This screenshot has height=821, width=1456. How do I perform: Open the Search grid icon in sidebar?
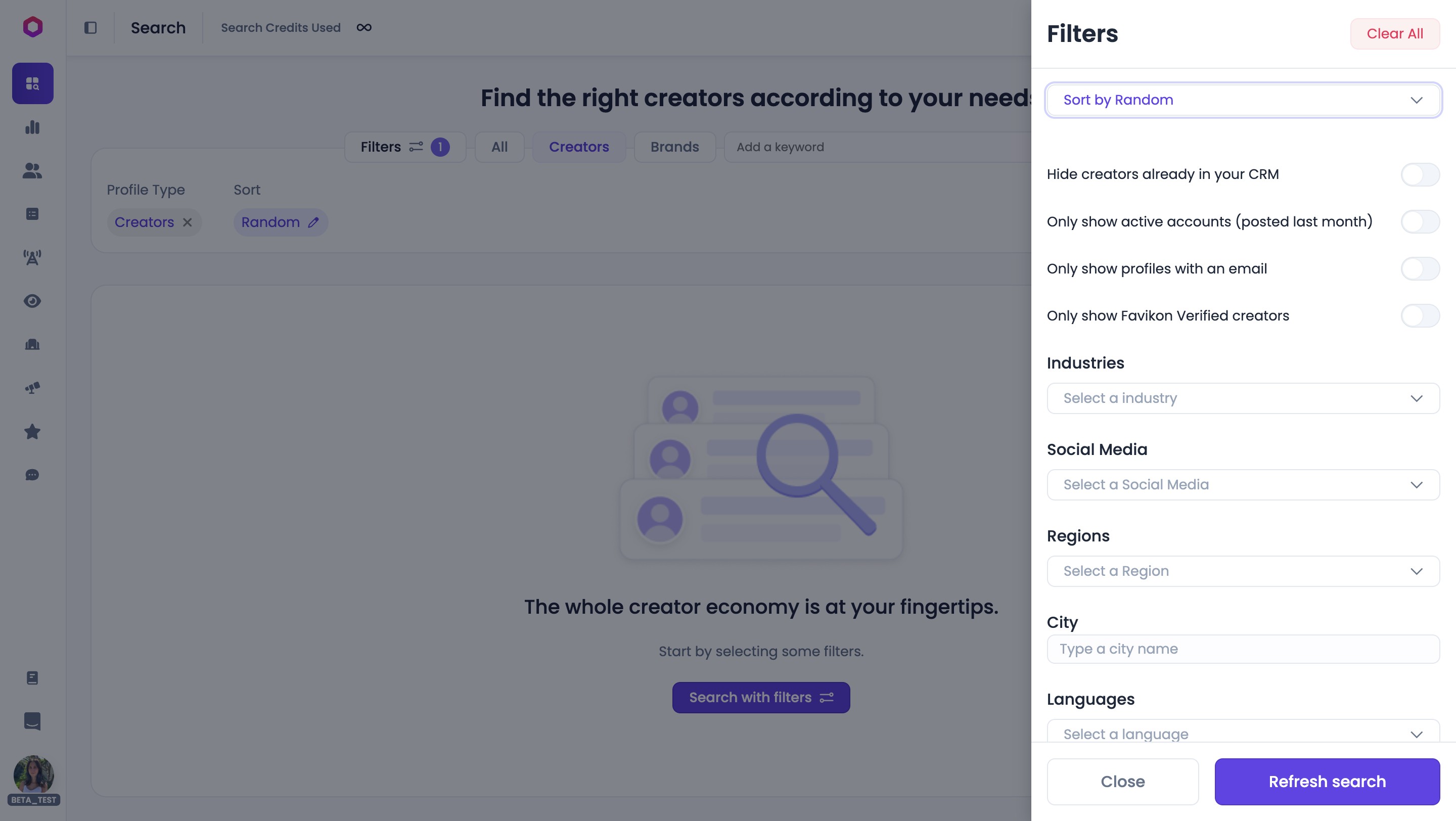33,83
